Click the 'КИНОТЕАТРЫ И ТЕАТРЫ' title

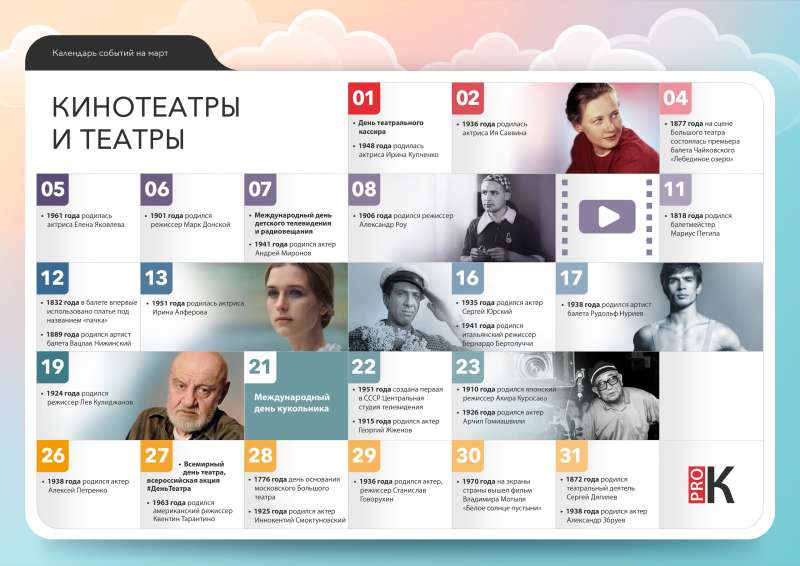click(x=145, y=122)
